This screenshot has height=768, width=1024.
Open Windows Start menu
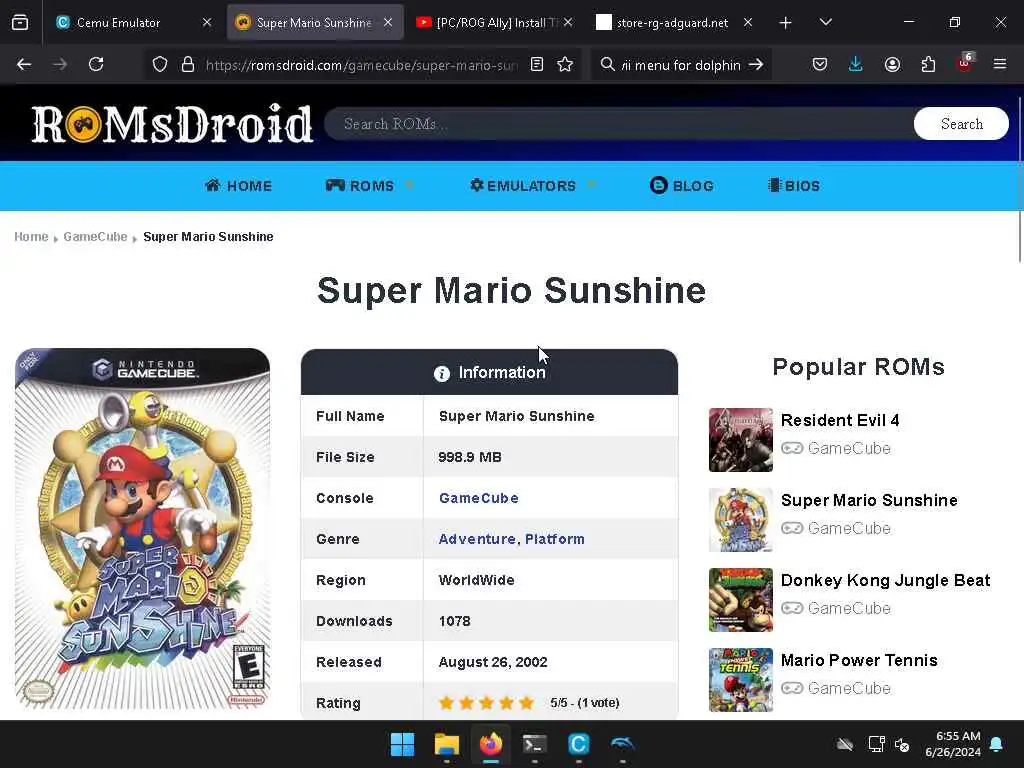click(x=402, y=744)
